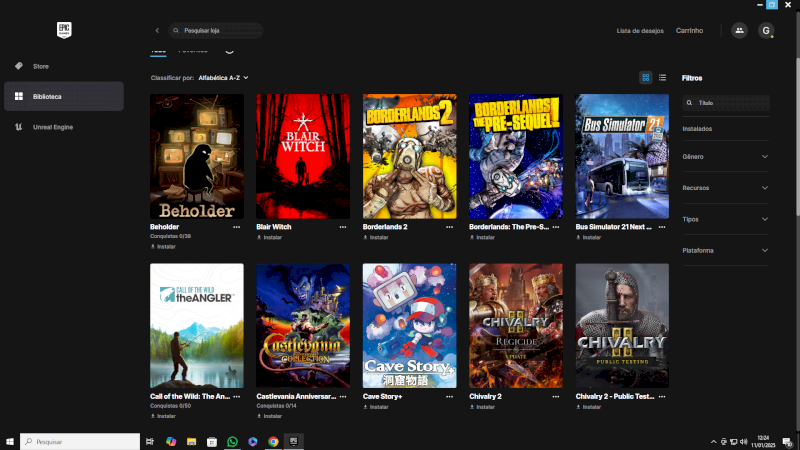Open Lista de desejos
The image size is (800, 450).
pos(640,31)
